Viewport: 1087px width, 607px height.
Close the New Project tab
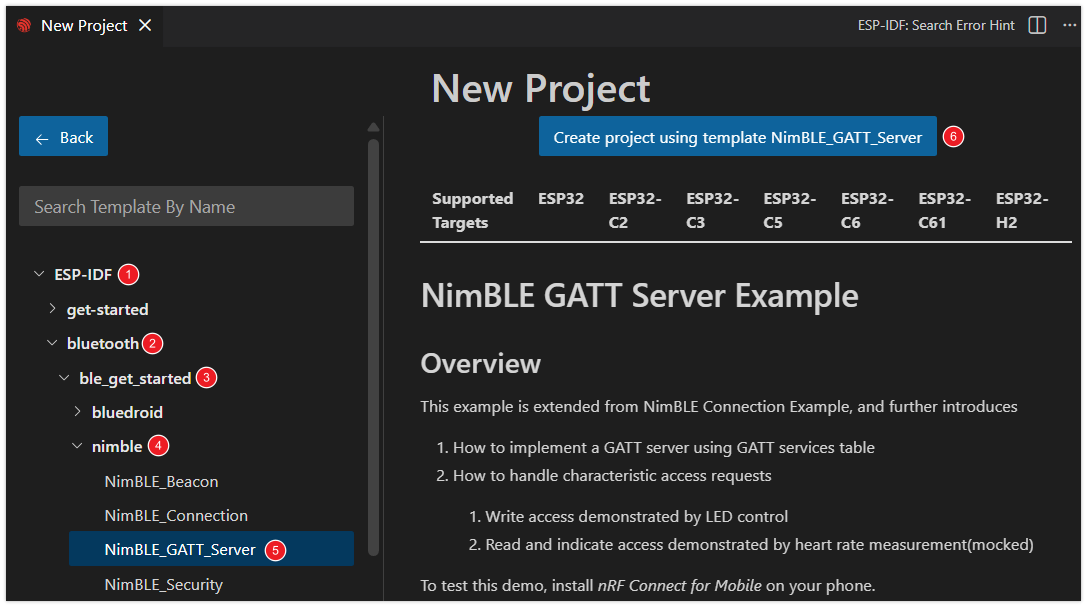145,25
